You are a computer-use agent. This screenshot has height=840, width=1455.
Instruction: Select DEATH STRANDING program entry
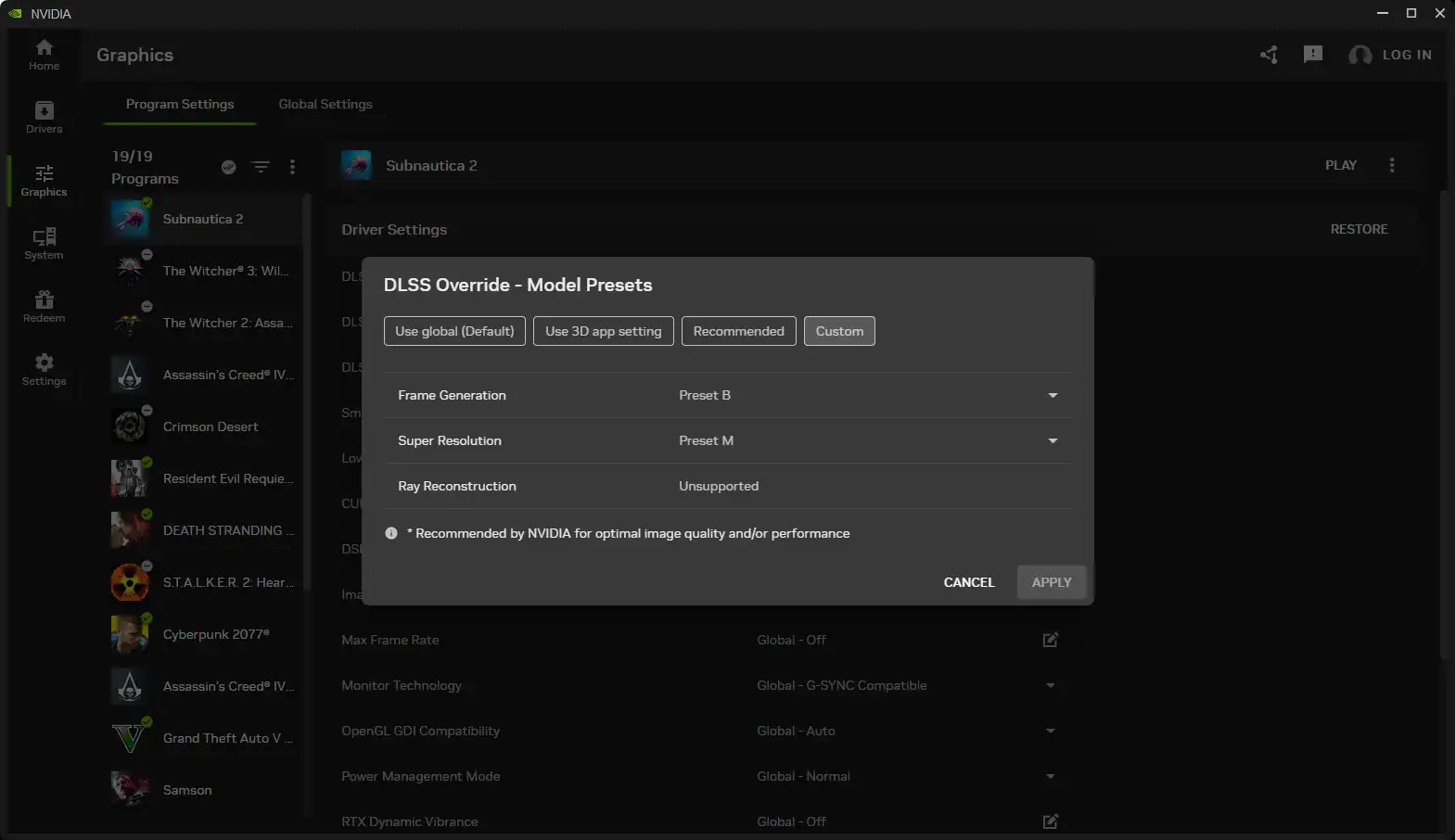click(205, 530)
